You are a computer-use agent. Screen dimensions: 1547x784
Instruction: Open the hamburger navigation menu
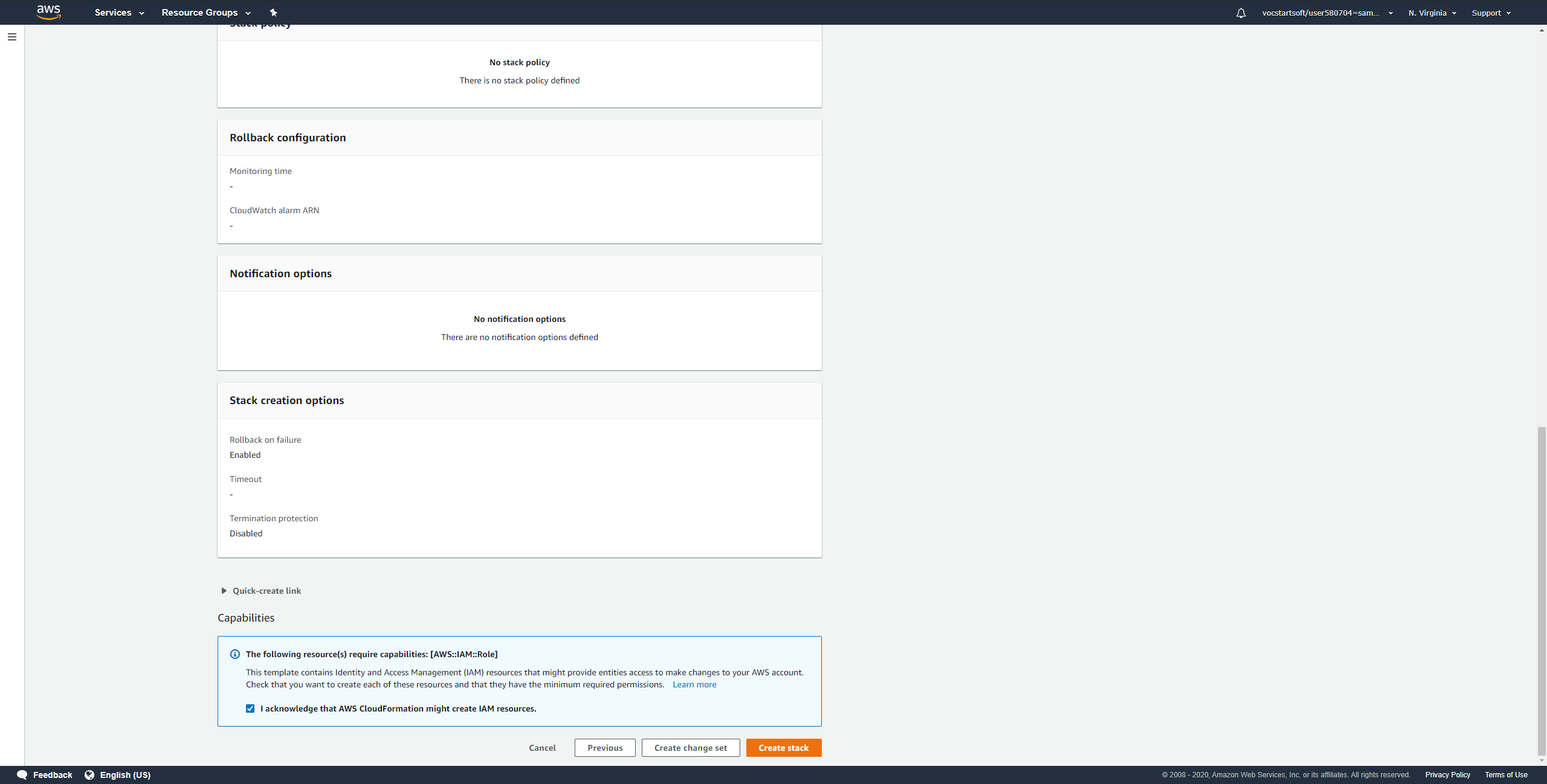pos(12,37)
